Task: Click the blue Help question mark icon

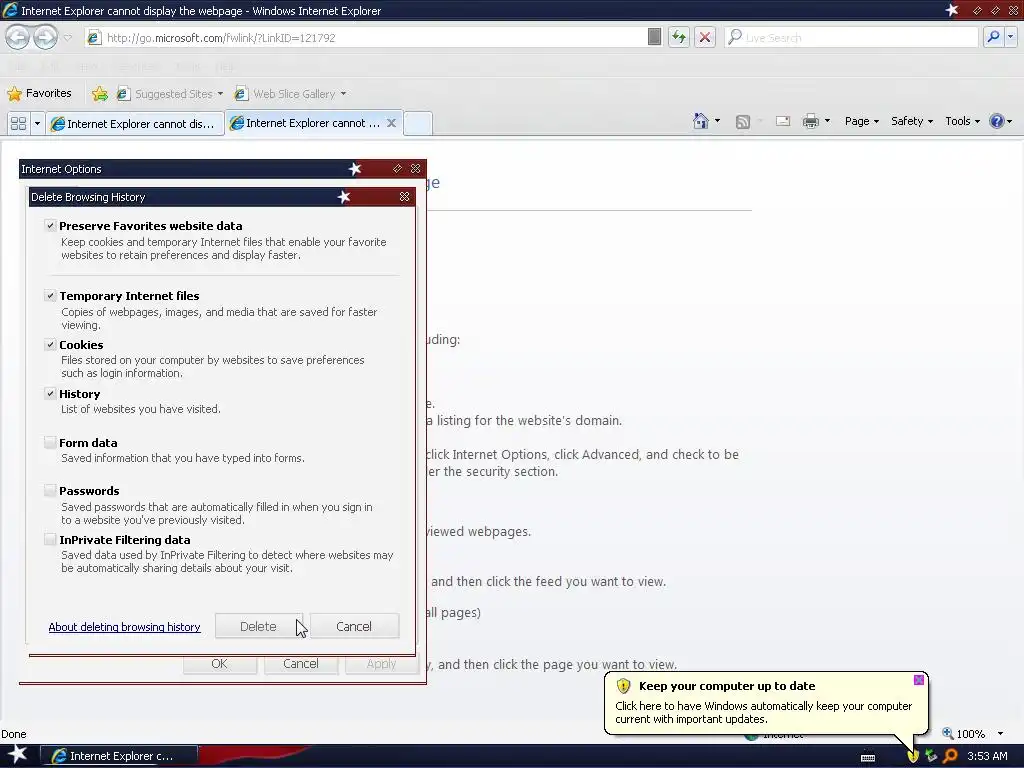Action: click(x=997, y=121)
